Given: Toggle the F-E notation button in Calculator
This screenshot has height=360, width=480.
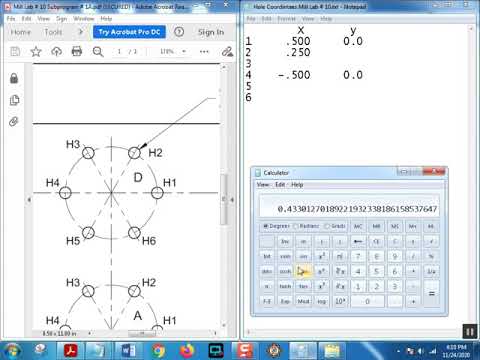Looking at the screenshot, I should [x=267, y=301].
